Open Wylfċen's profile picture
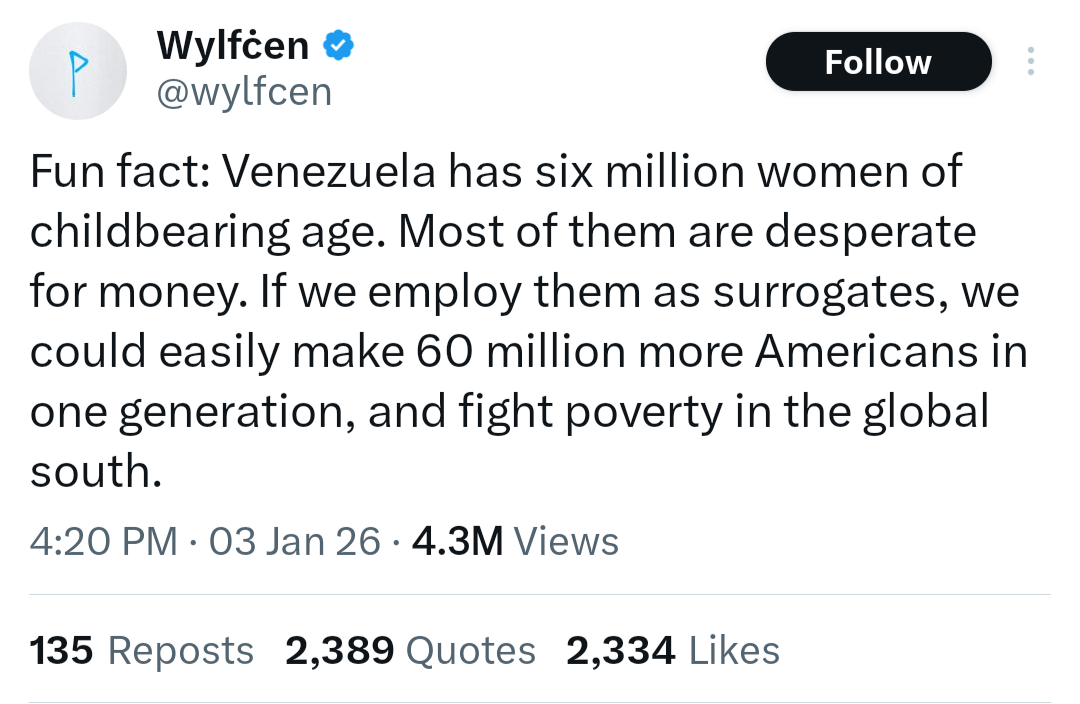The width and height of the screenshot is (1080, 704). tap(76, 69)
